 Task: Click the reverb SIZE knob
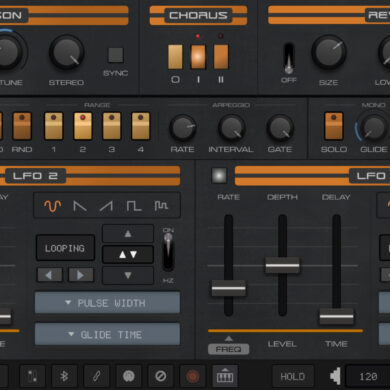pos(329,52)
